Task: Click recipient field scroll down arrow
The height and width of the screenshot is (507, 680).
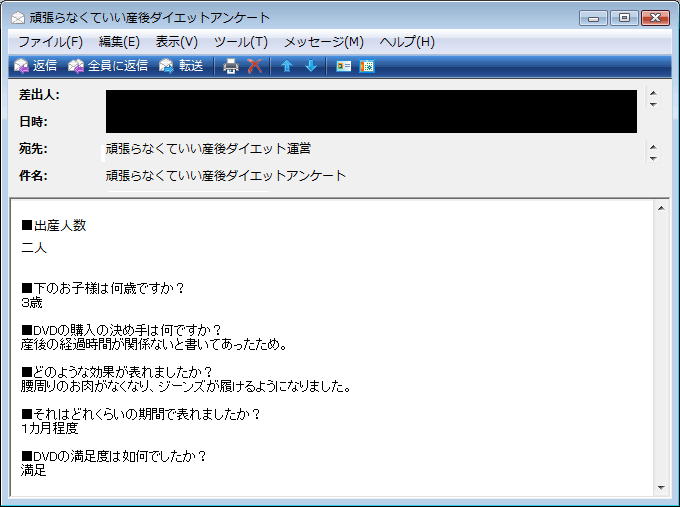Action: pos(653,158)
